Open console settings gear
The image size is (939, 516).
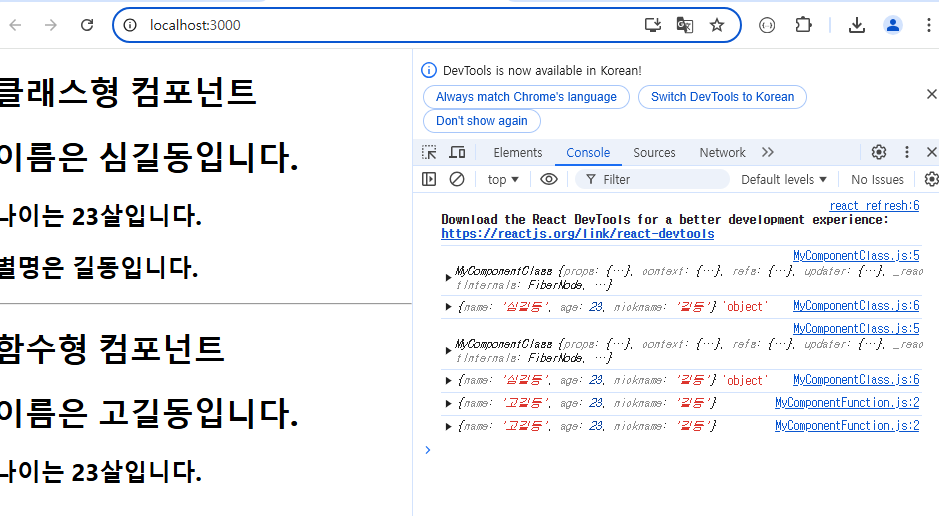pyautogui.click(x=931, y=179)
